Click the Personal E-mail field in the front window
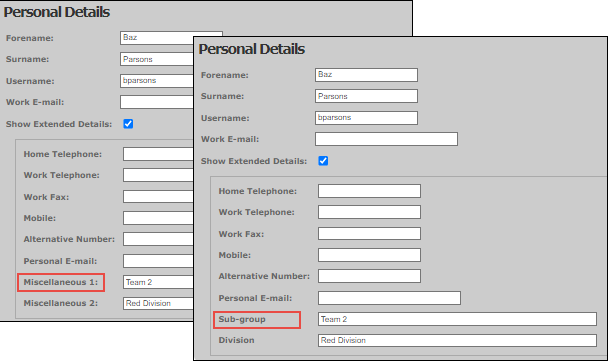 (389, 298)
